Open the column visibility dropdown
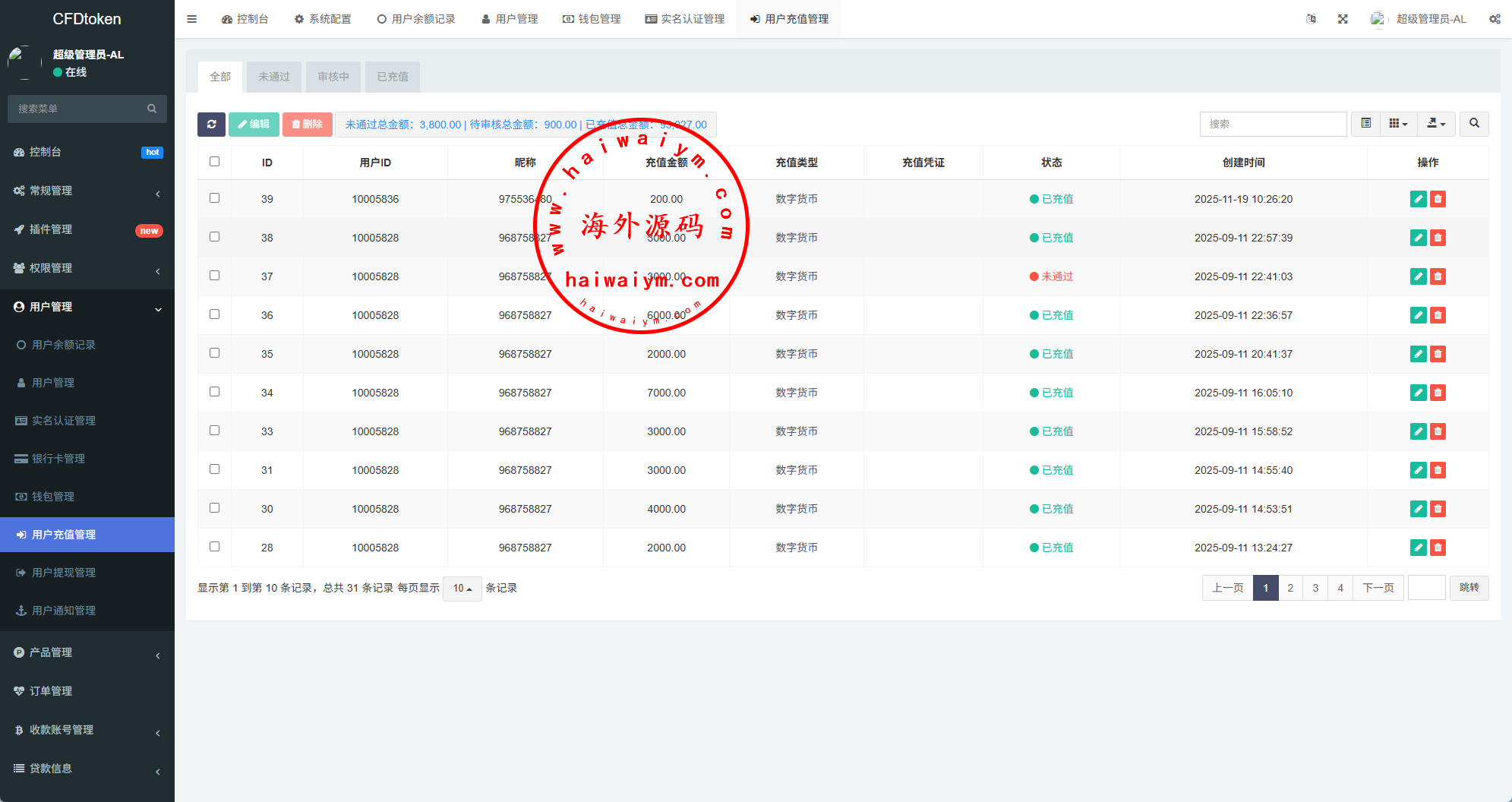 tap(1398, 124)
